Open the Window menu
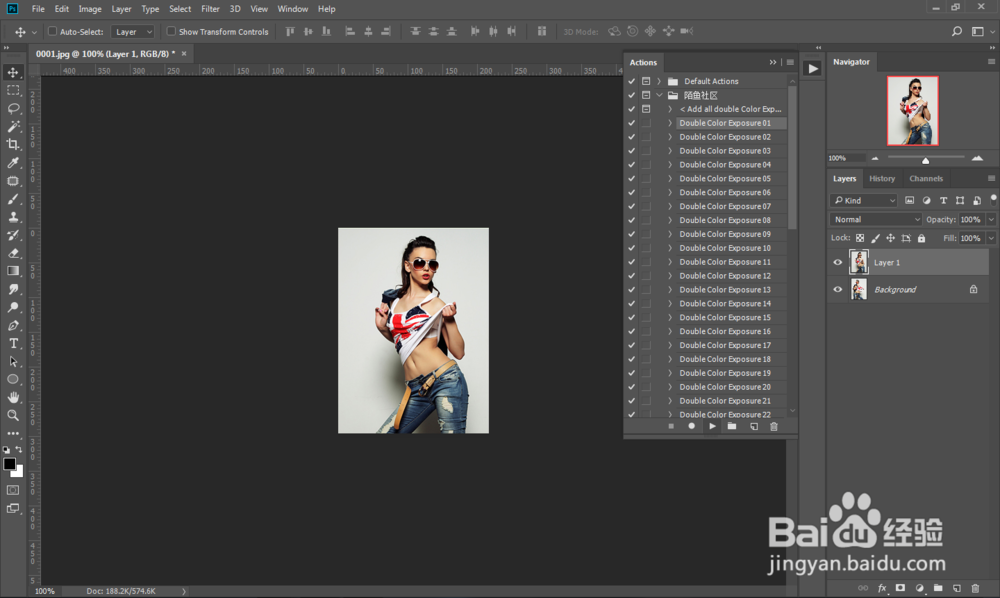The width and height of the screenshot is (1000, 598). (x=293, y=9)
